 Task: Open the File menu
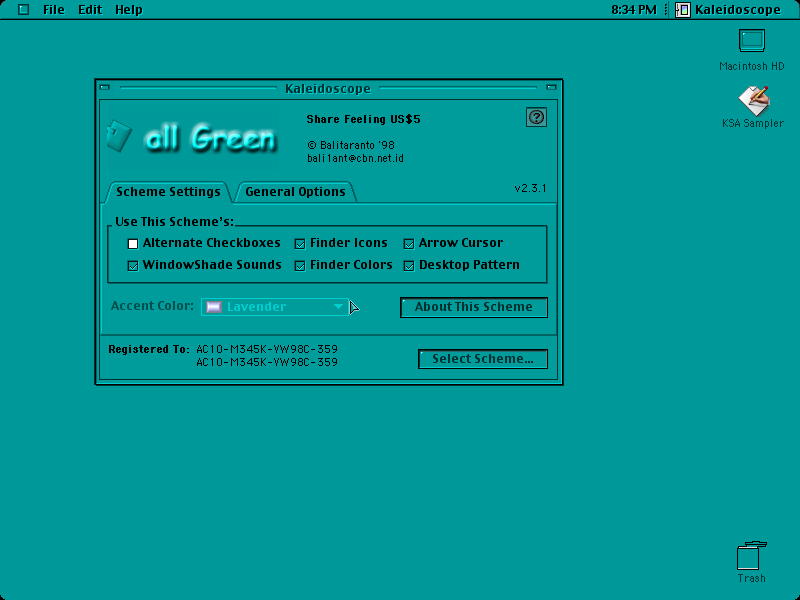click(x=54, y=10)
